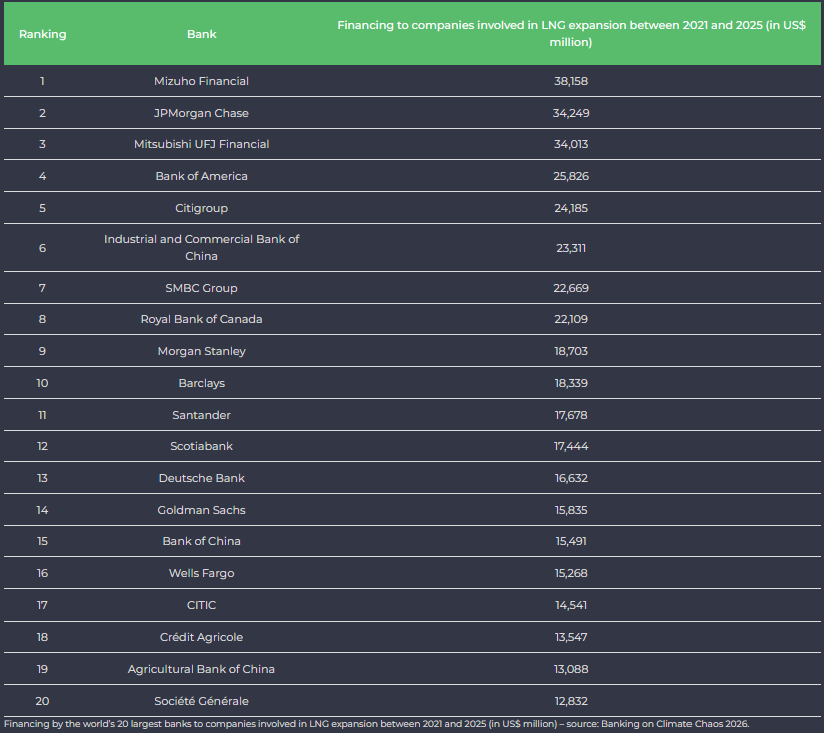Click the value 12,832
This screenshot has height=733, width=824.
(x=571, y=701)
